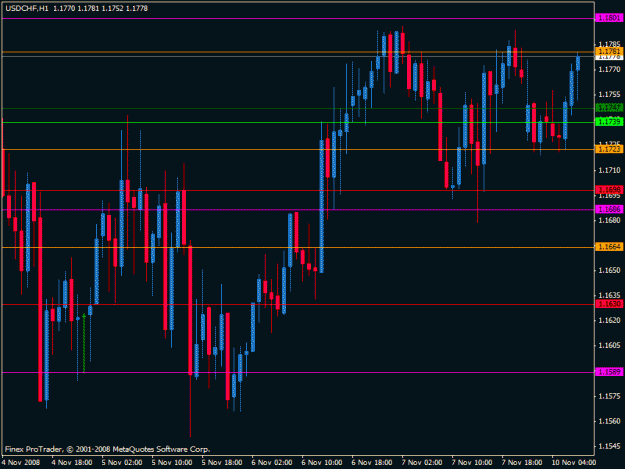The image size is (625, 469).
Task: Select the bright green horizontal line at 1.1739
Action: [298, 122]
